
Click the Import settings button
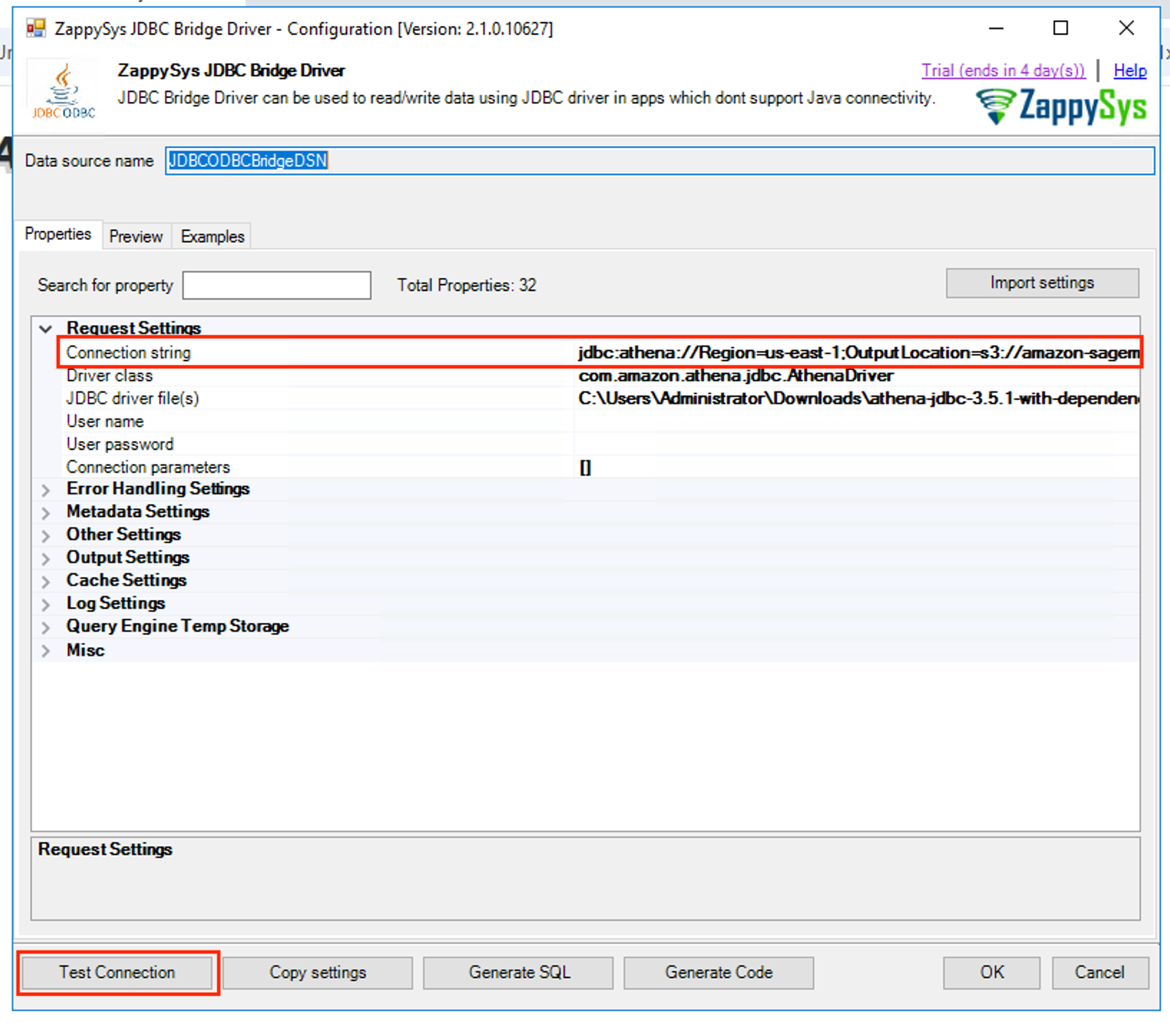tap(1042, 283)
